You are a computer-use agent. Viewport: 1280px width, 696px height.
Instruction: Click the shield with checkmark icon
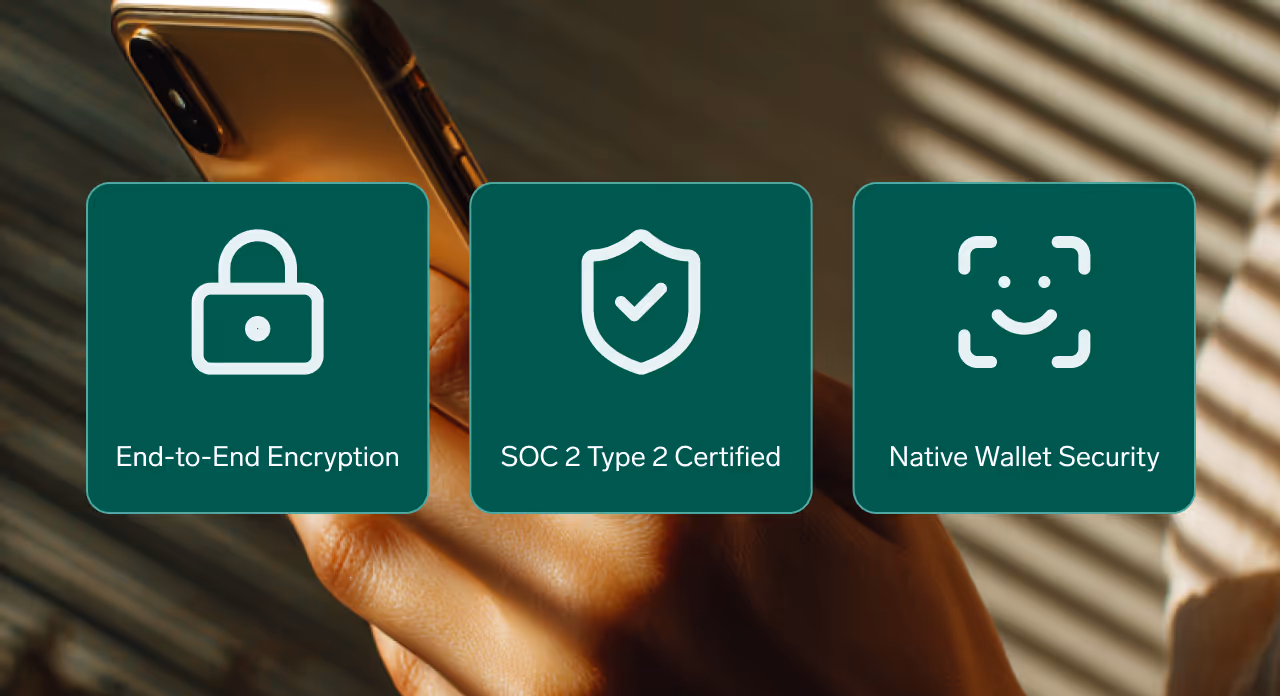pos(641,302)
